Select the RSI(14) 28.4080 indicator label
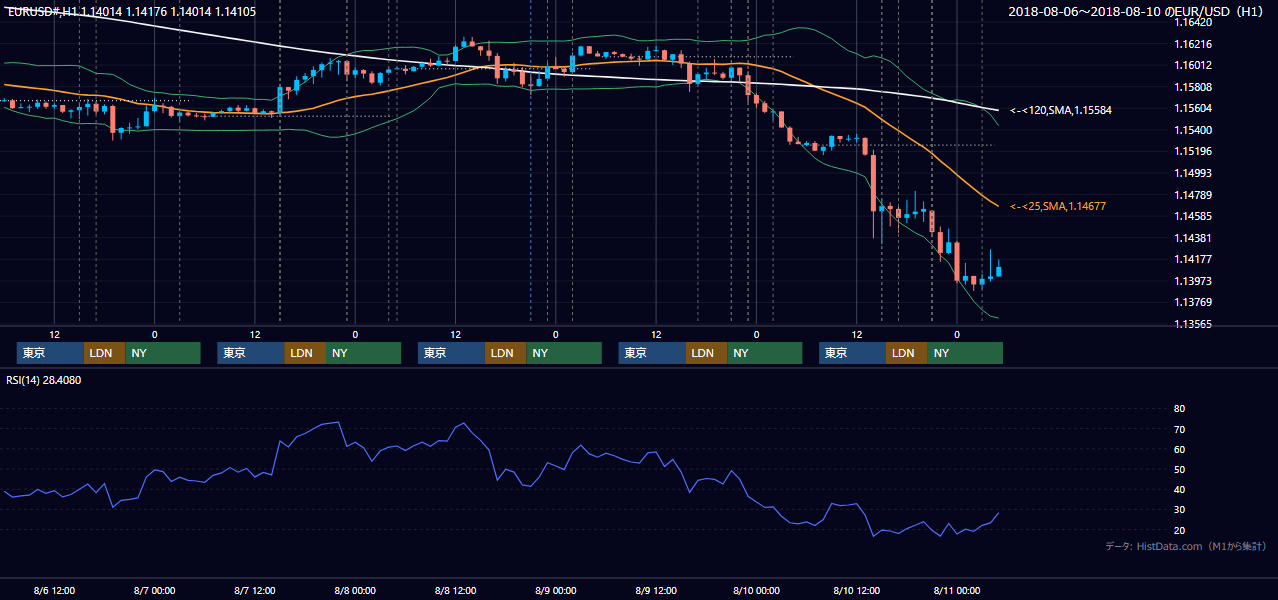This screenshot has height=600, width=1278. point(44,380)
